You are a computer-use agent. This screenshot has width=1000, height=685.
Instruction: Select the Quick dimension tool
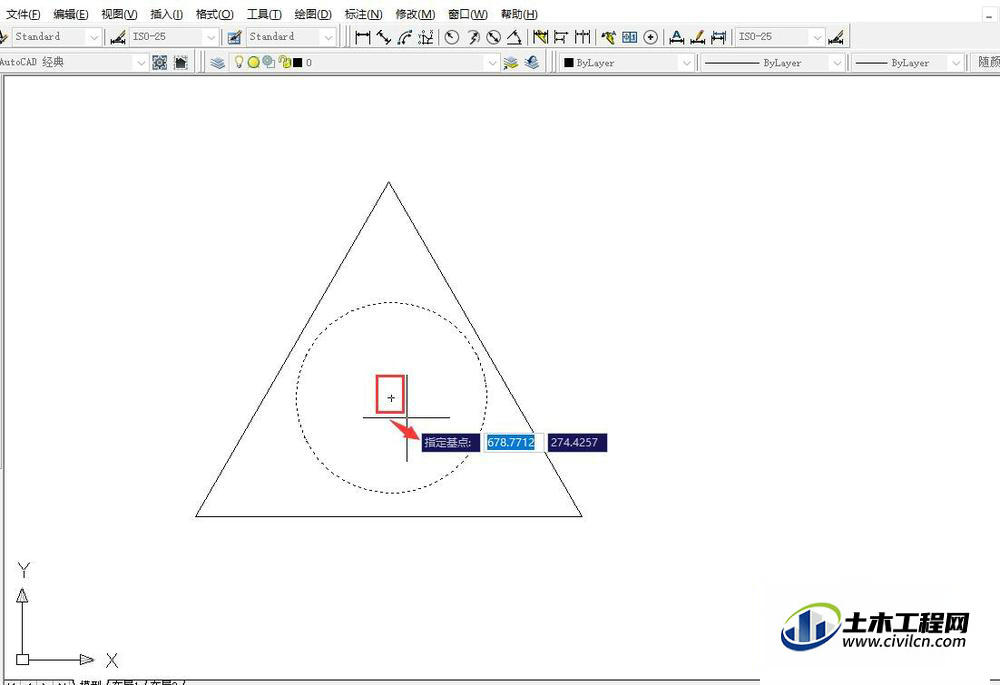pos(540,37)
